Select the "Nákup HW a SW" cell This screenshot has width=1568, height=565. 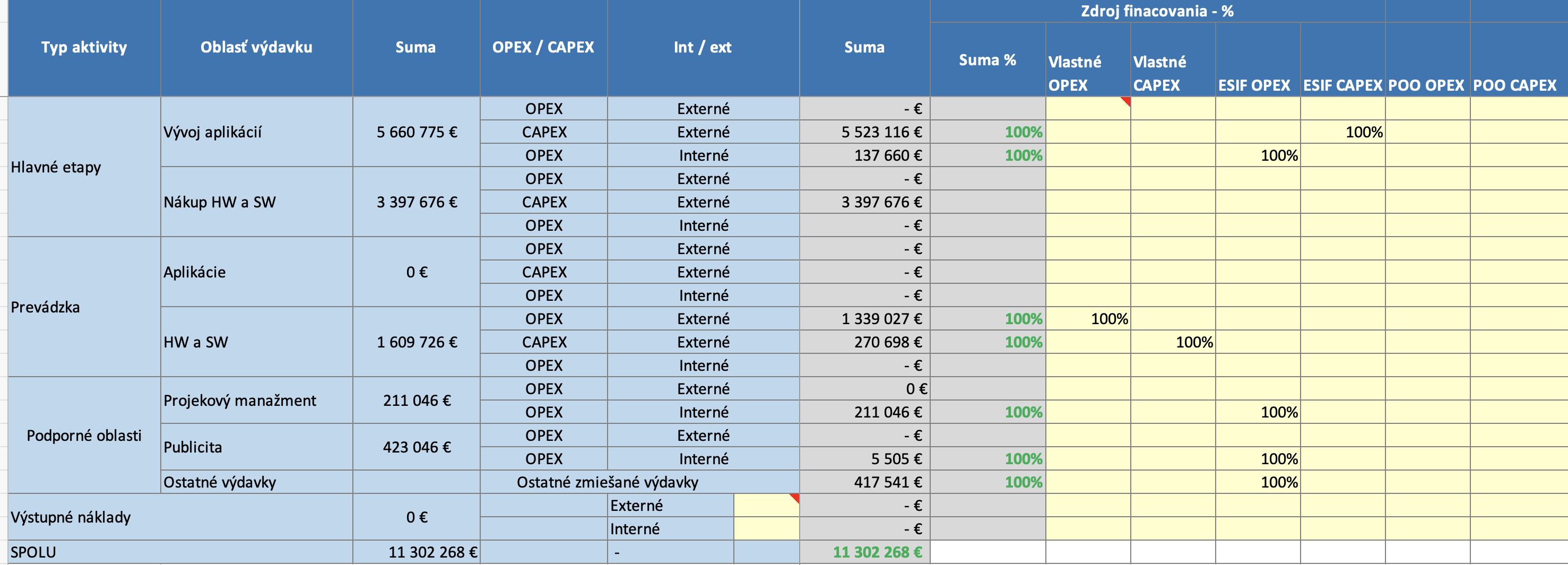point(219,202)
